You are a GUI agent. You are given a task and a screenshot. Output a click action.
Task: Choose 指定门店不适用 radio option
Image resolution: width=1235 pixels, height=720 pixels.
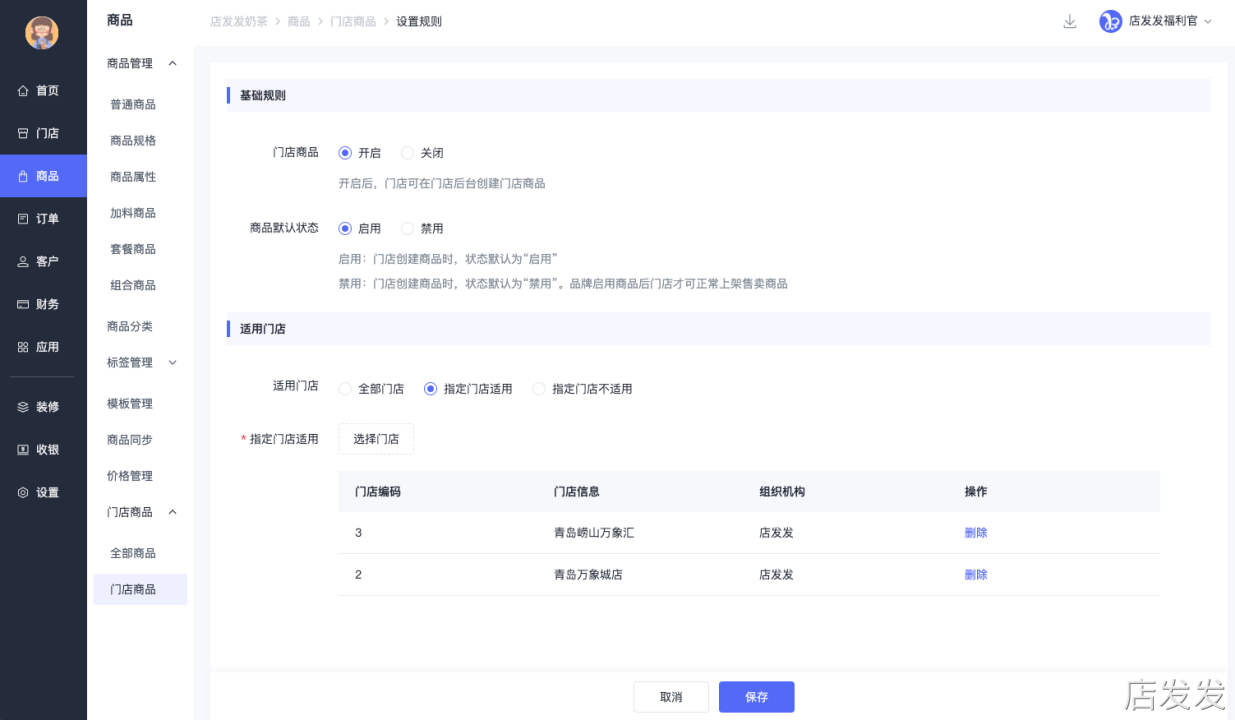coord(539,389)
